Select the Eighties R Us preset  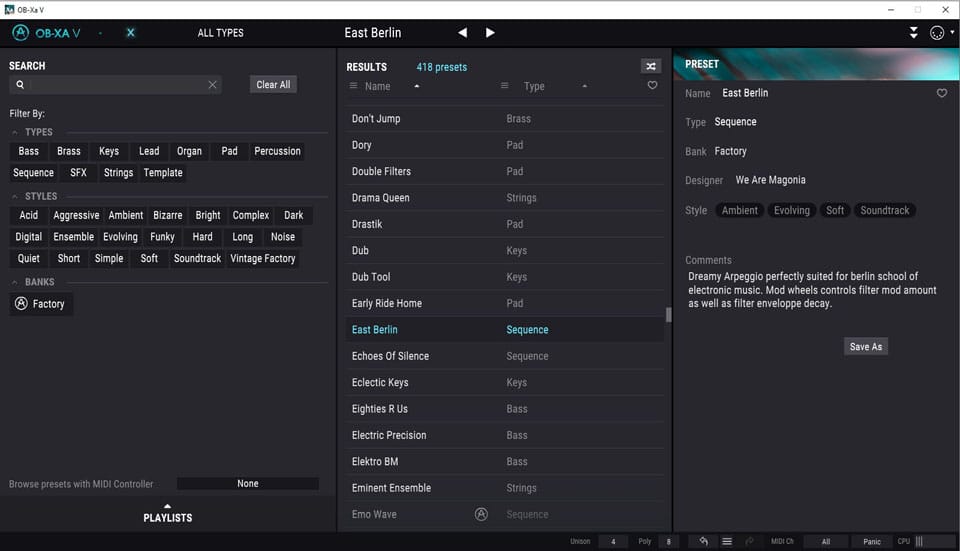[504, 408]
